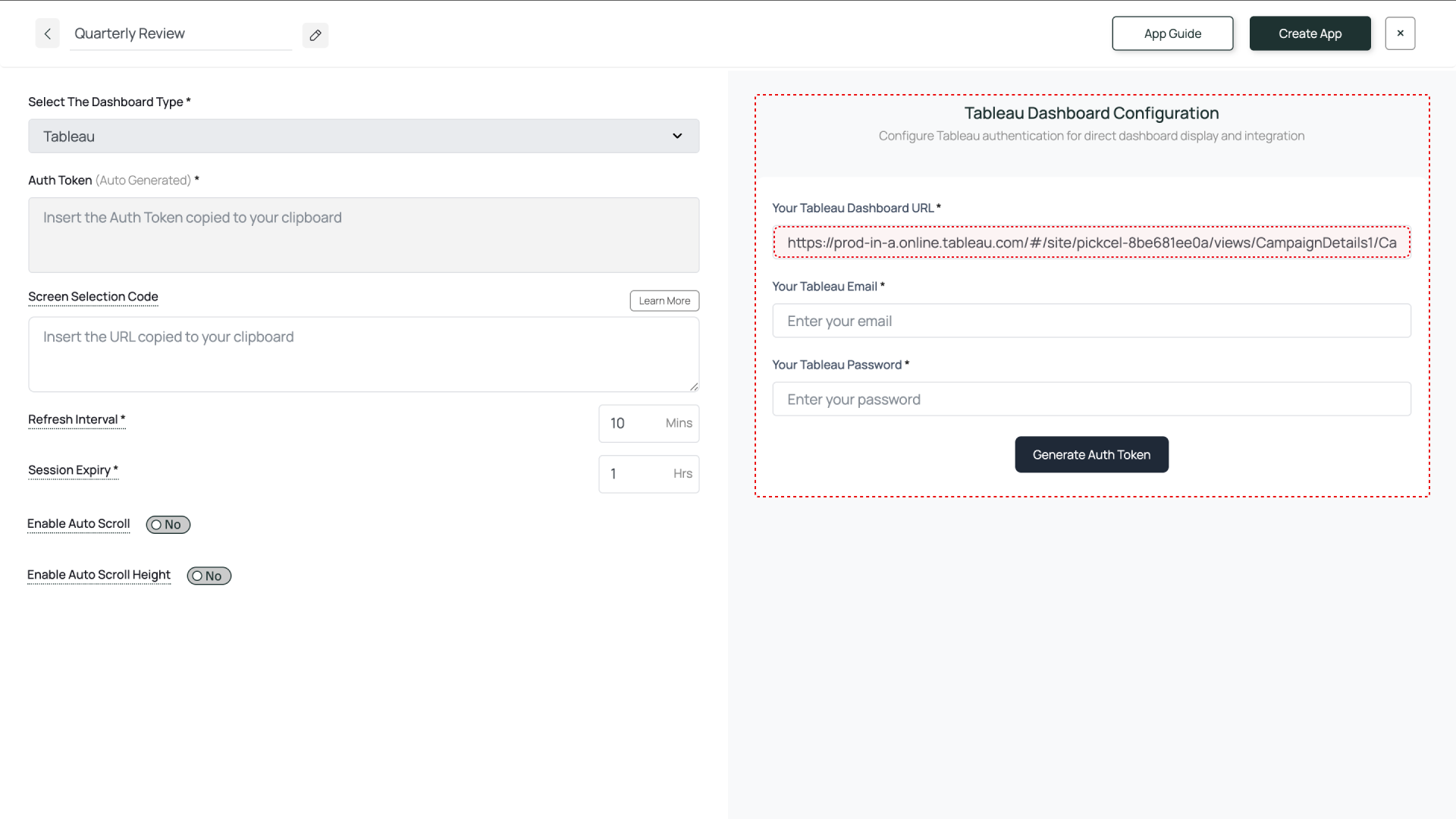Click the Tableau Email input field
This screenshot has width=1456, height=819.
pos(1091,321)
